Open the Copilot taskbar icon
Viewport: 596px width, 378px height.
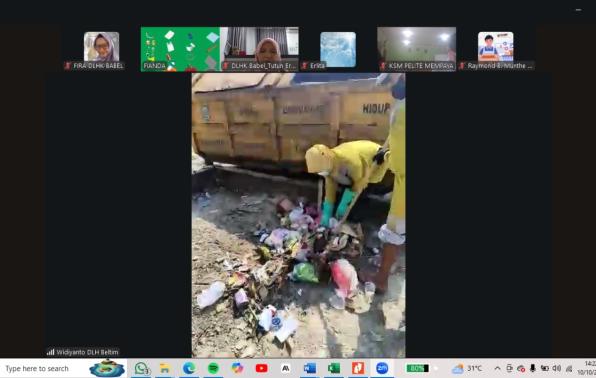[237, 368]
